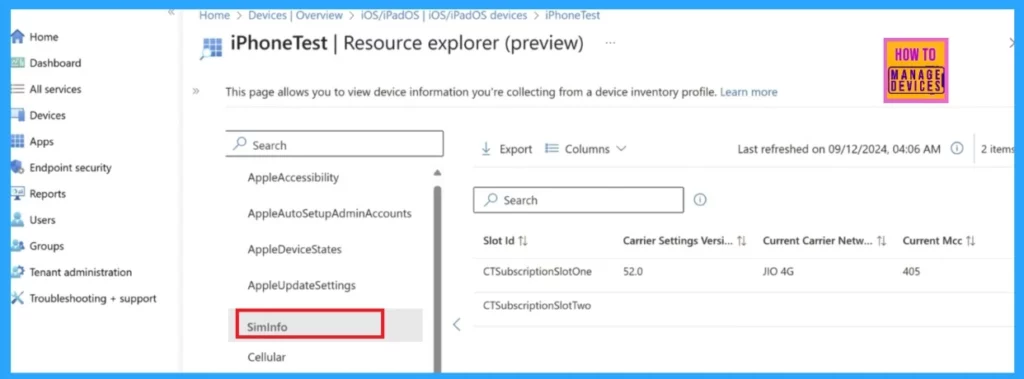Click info icon beside last refreshed time

pos(957,148)
